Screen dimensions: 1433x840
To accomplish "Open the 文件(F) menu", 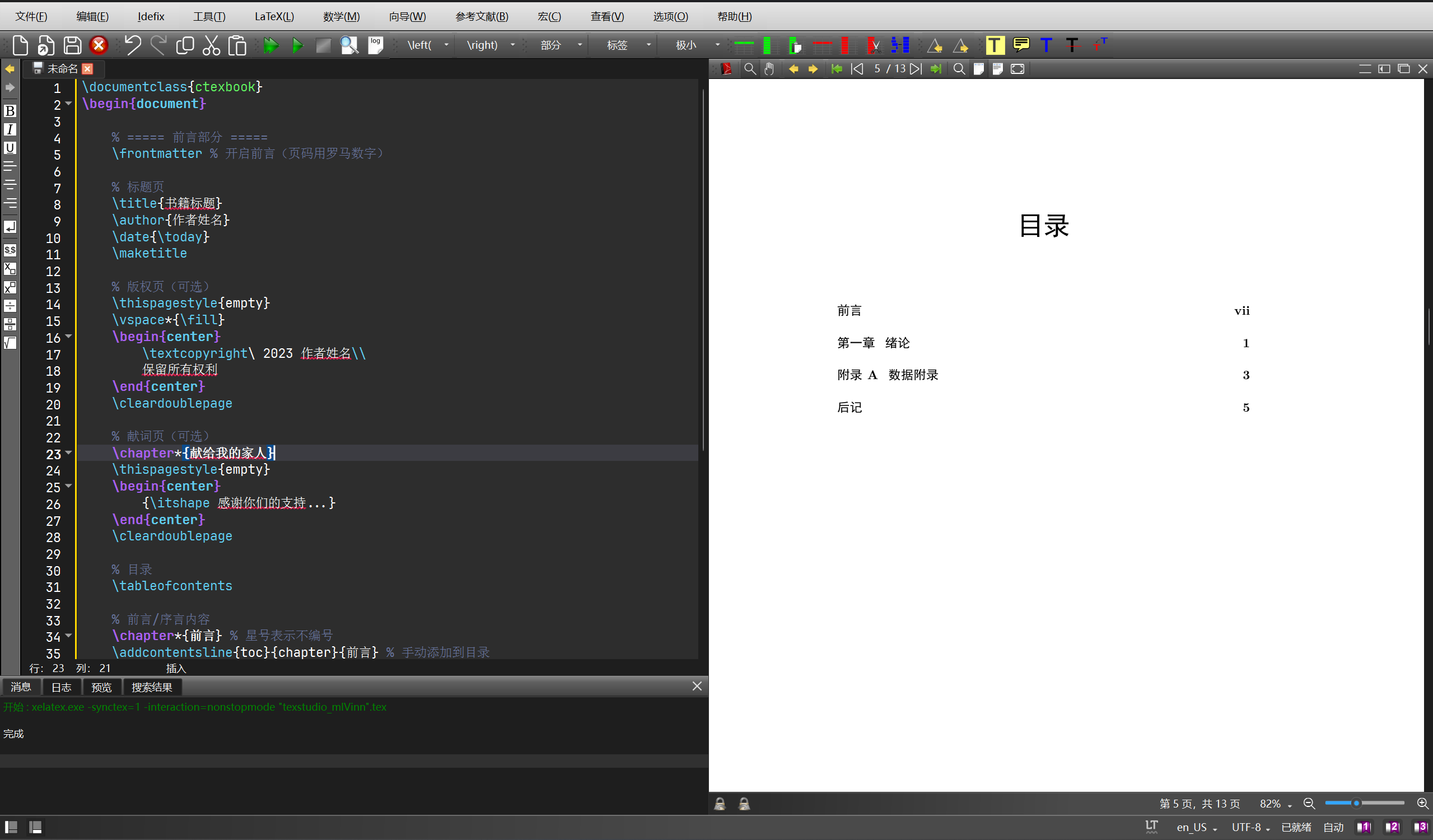I will pos(31,16).
